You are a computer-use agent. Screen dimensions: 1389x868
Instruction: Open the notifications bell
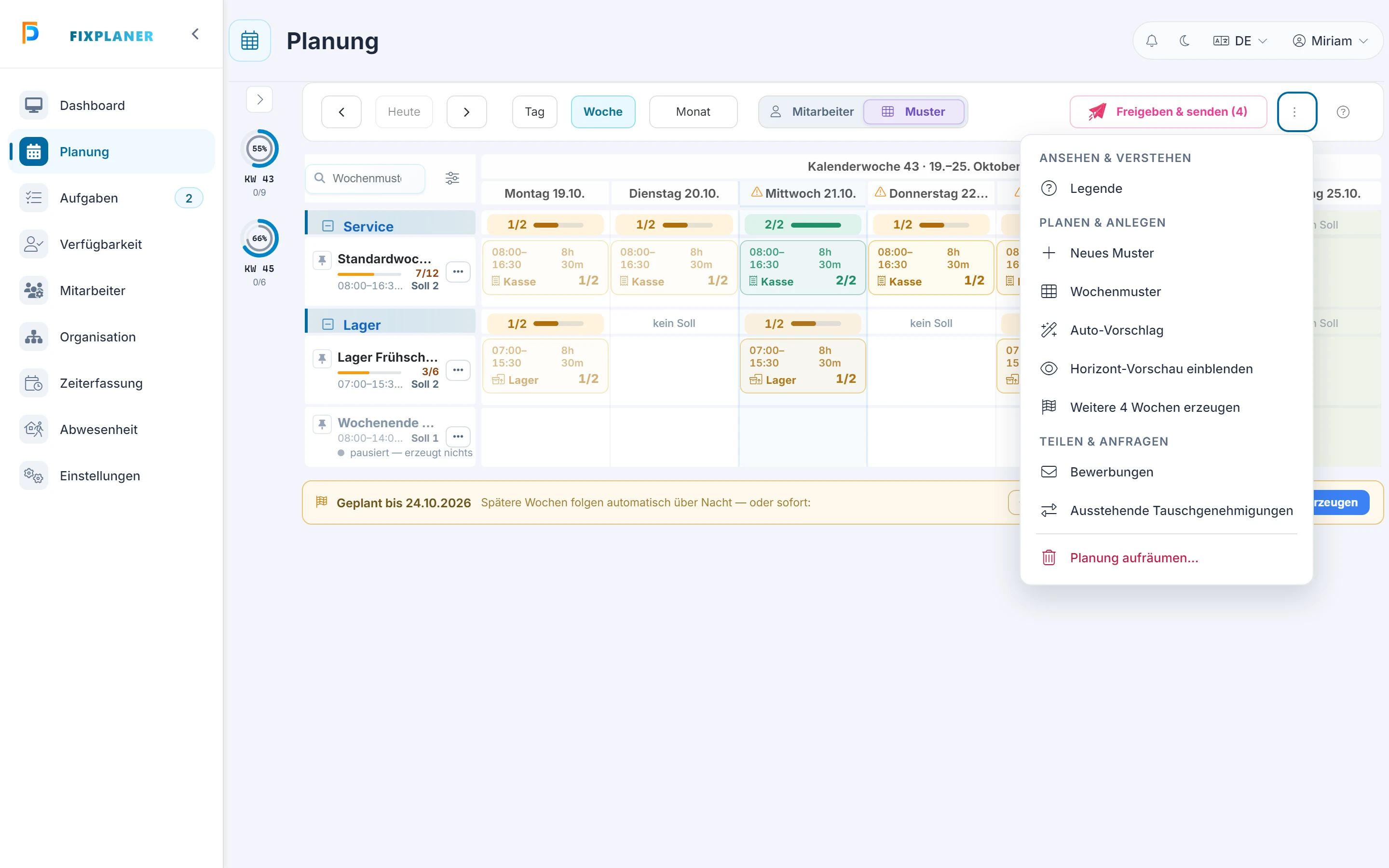tap(1151, 41)
